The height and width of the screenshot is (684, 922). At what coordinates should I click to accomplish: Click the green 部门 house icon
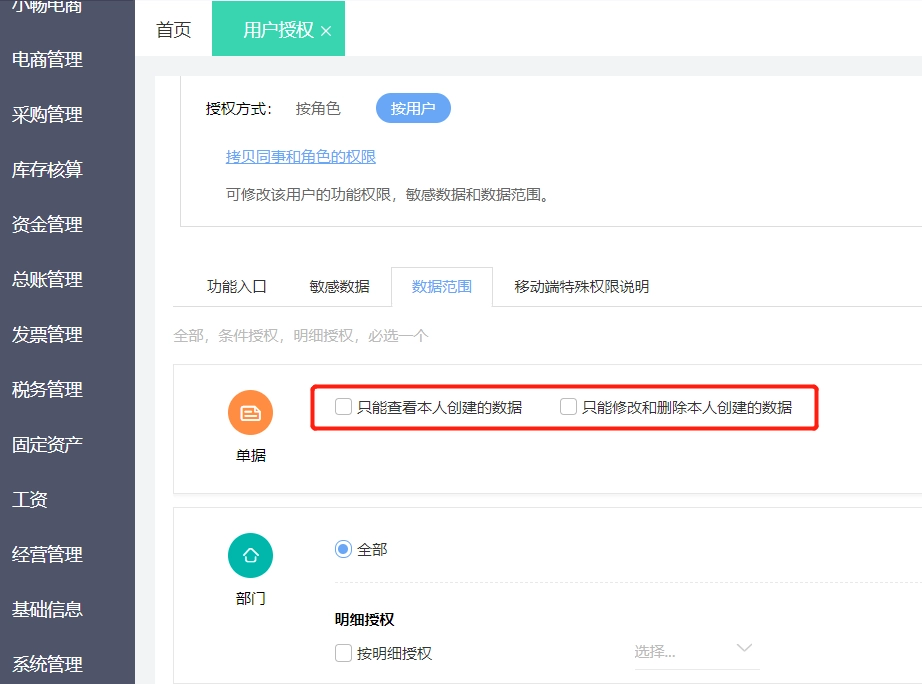coord(250,555)
